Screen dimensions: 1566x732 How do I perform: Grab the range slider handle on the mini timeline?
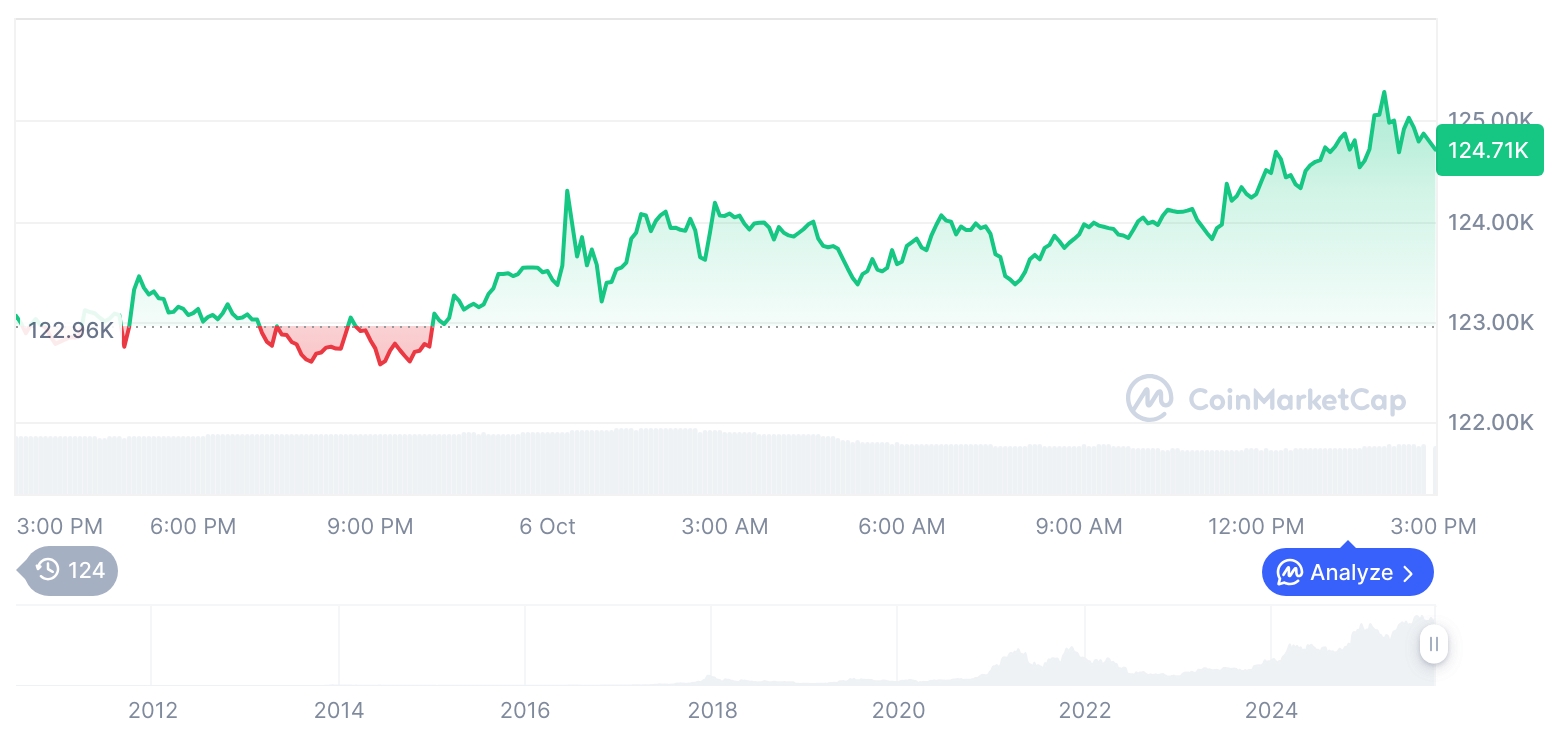[x=1434, y=644]
